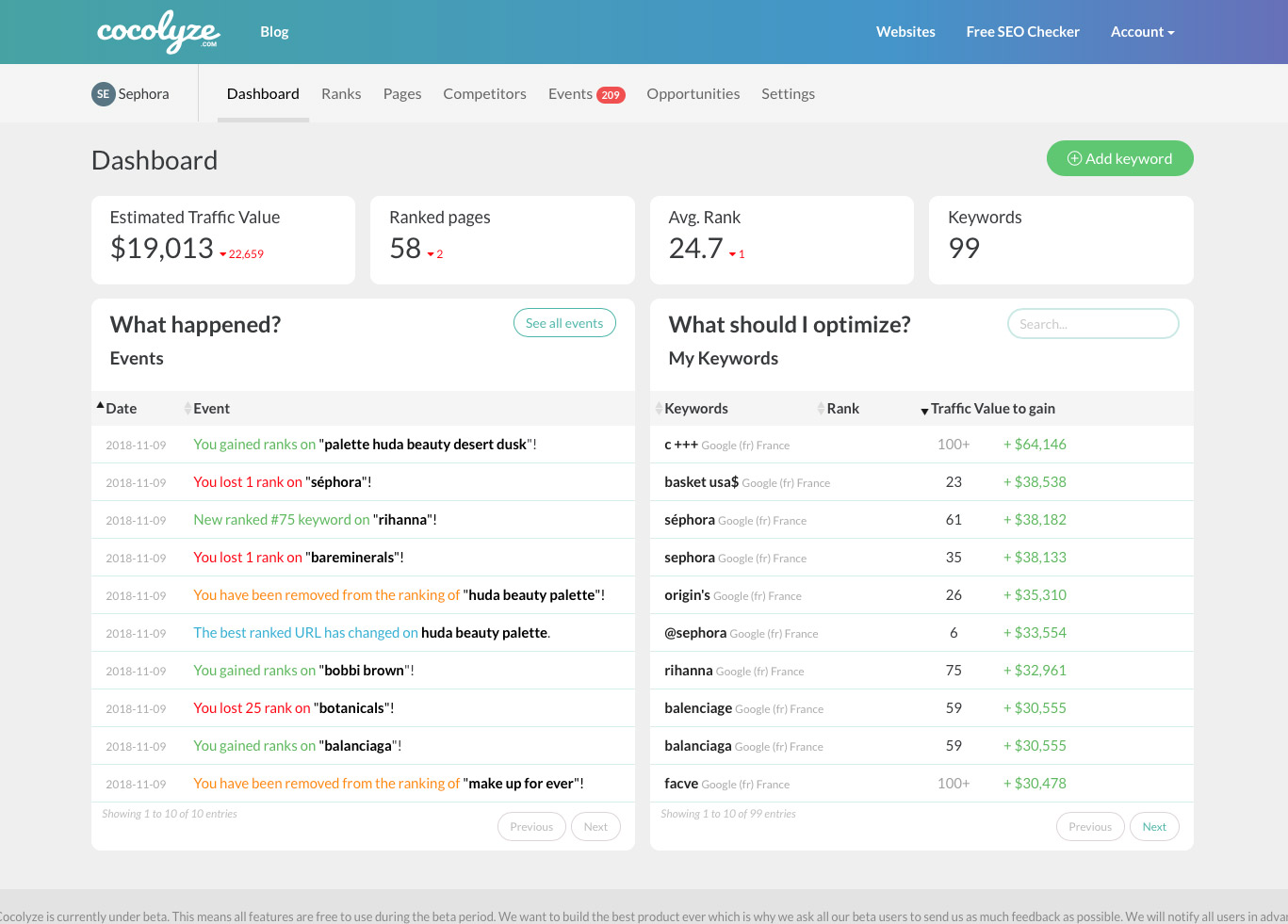
Task: Switch to the Dashboard tab
Action: pyautogui.click(x=263, y=94)
